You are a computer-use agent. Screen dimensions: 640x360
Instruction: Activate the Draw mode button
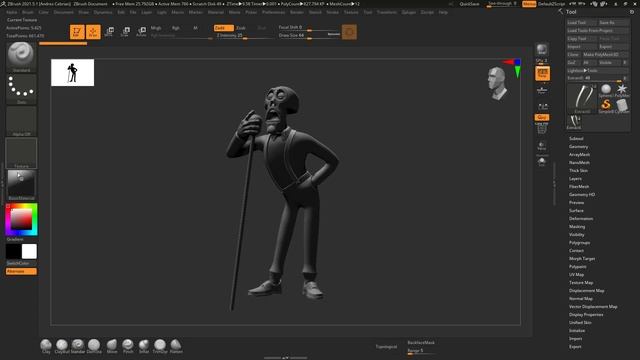point(93,32)
